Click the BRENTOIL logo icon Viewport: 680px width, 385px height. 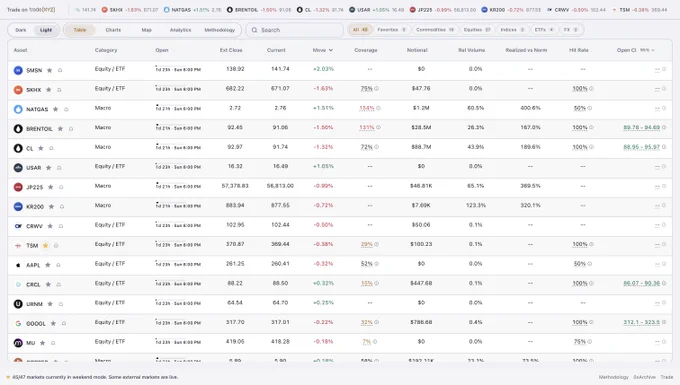click(18, 129)
